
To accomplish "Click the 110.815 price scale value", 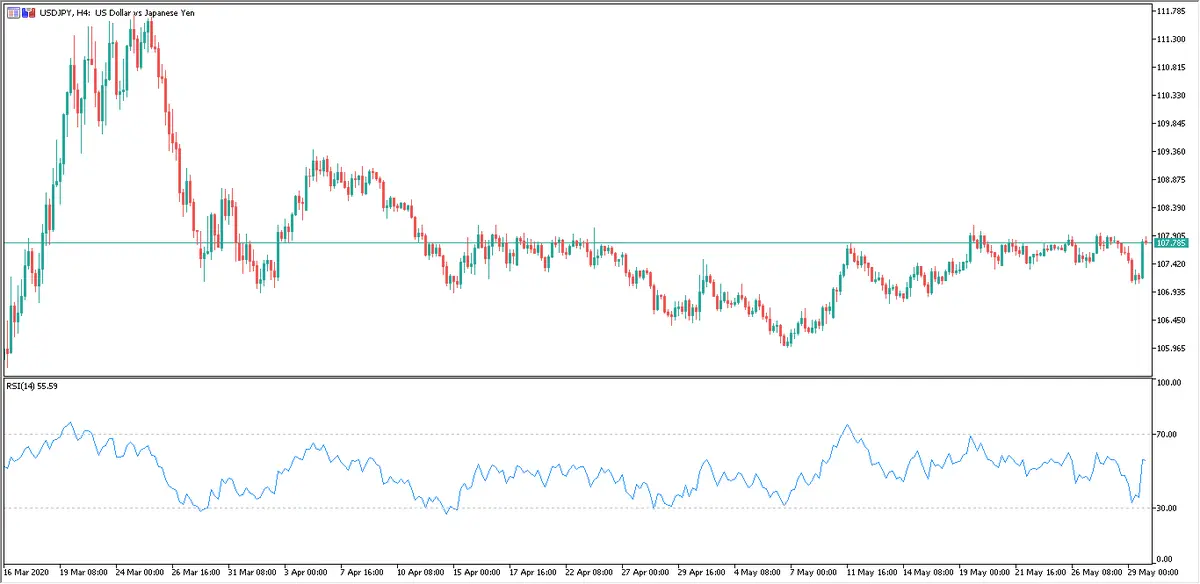I will [1171, 67].
